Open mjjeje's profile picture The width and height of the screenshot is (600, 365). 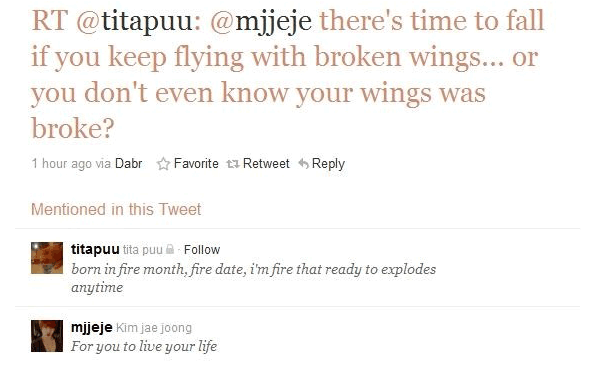pyautogui.click(x=47, y=336)
